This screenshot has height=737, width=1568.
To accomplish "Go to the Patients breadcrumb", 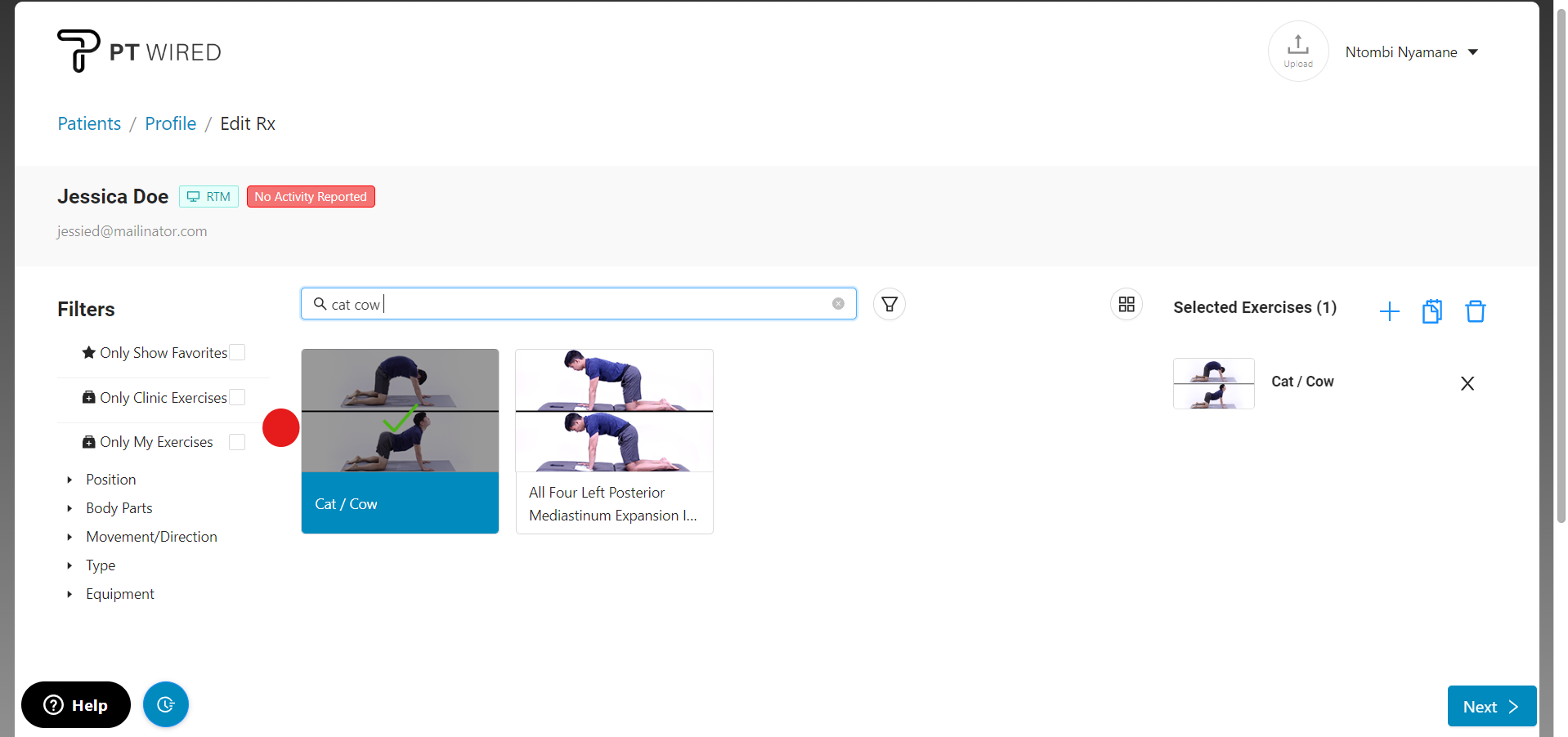I will (x=89, y=123).
